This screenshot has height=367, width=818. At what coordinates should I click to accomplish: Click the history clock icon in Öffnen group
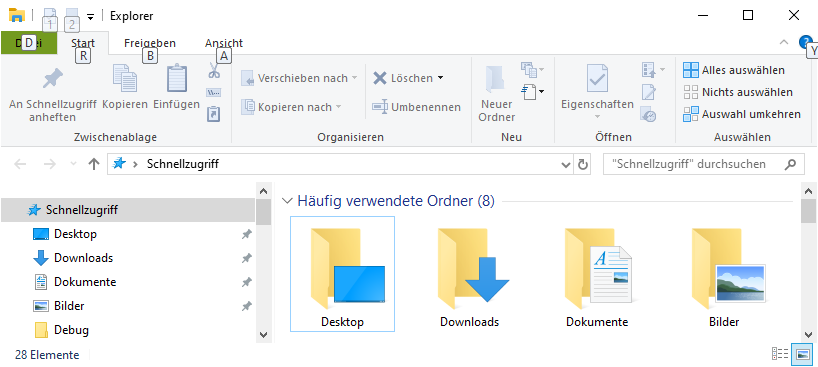(x=648, y=114)
